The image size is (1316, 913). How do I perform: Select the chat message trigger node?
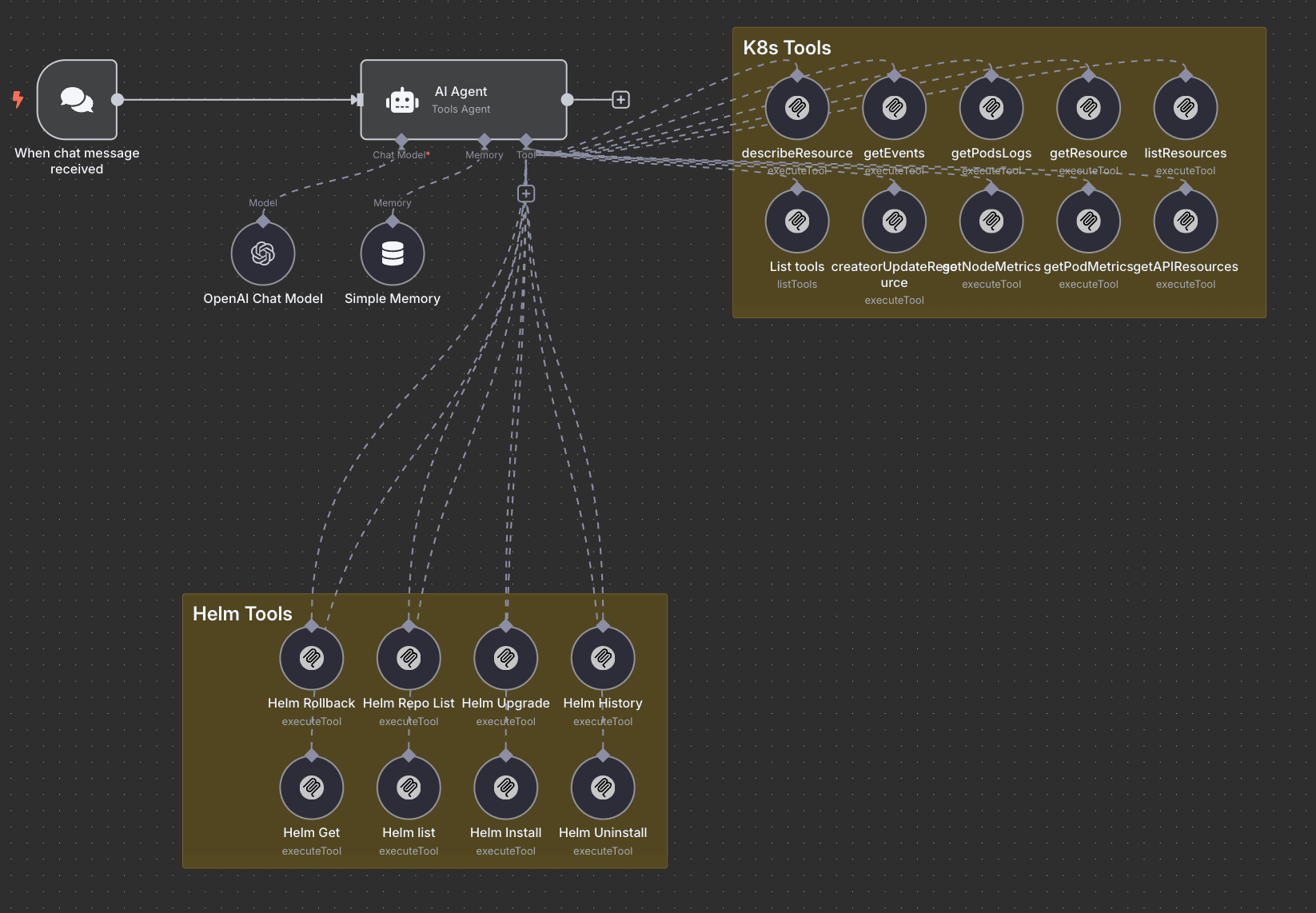tap(77, 100)
